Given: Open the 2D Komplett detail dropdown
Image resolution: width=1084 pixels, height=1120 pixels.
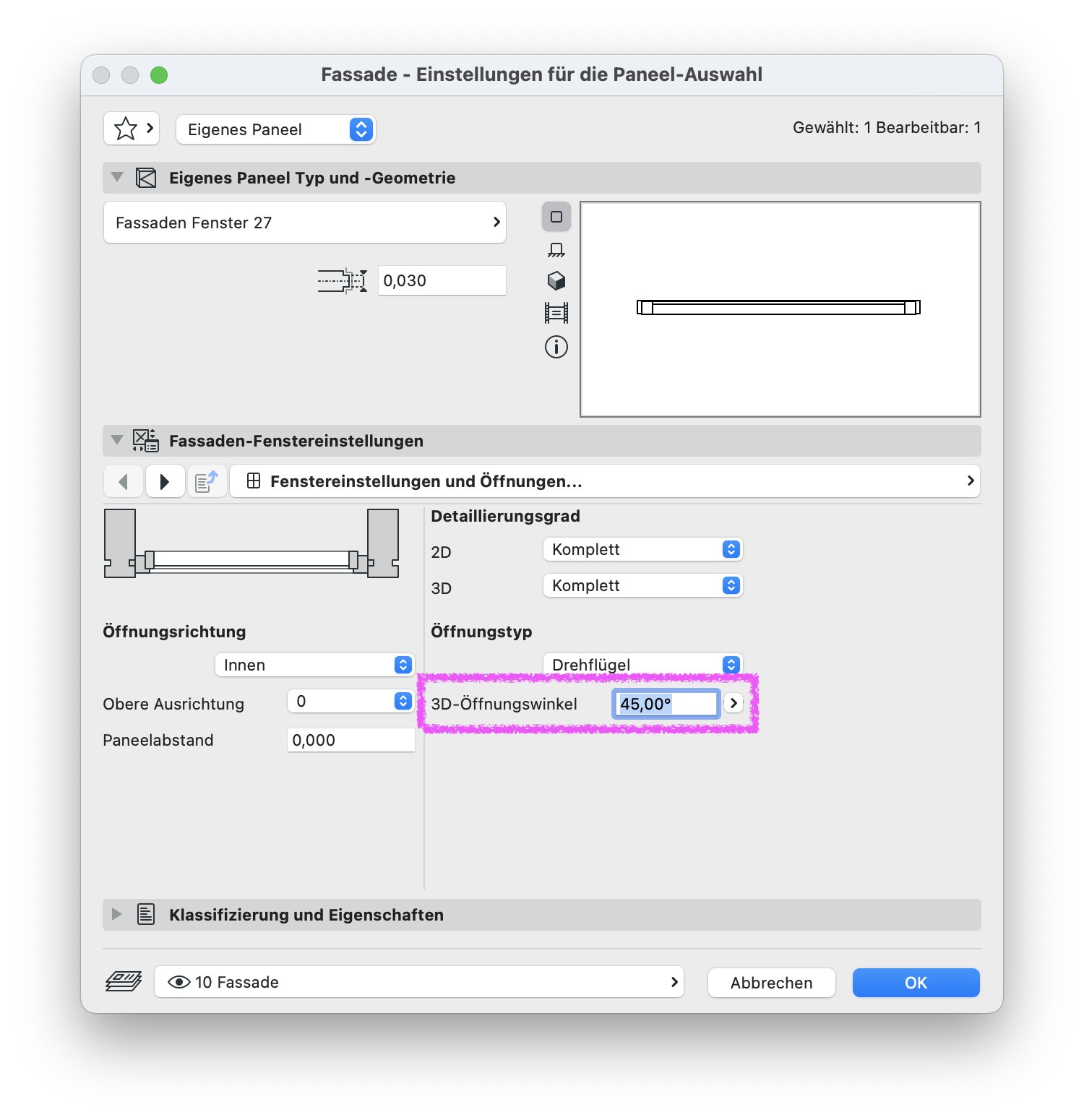Looking at the screenshot, I should pyautogui.click(x=642, y=549).
